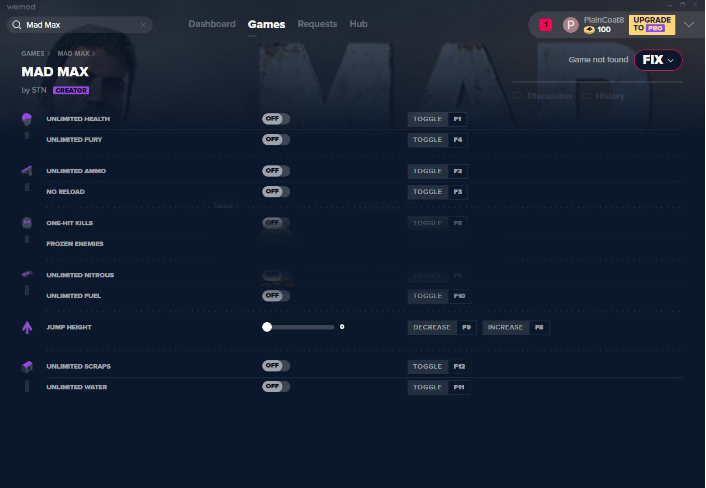
Task: Click the Game not found status text
Action: pyautogui.click(x=598, y=59)
